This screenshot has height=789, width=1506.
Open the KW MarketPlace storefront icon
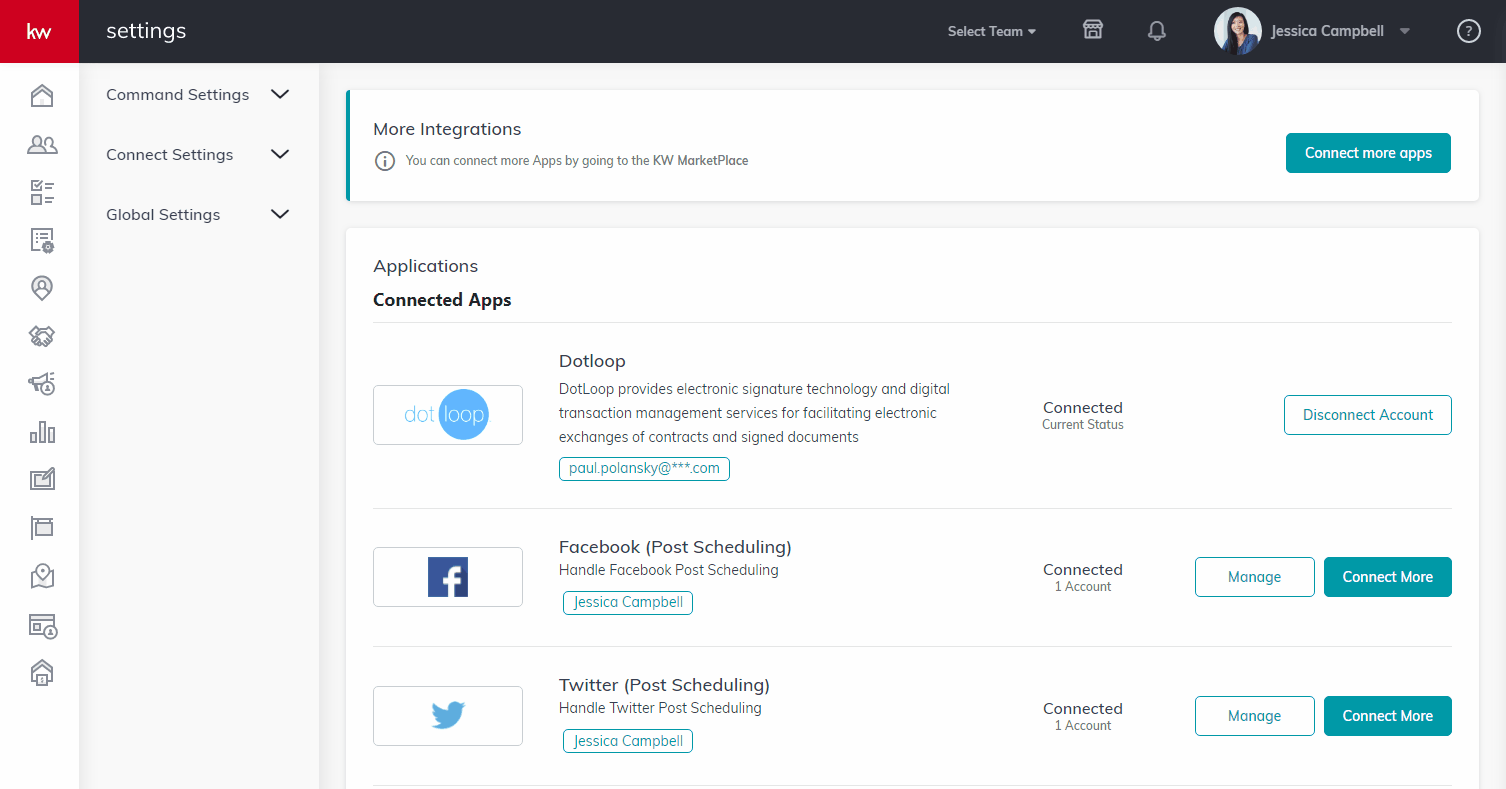pos(1092,30)
